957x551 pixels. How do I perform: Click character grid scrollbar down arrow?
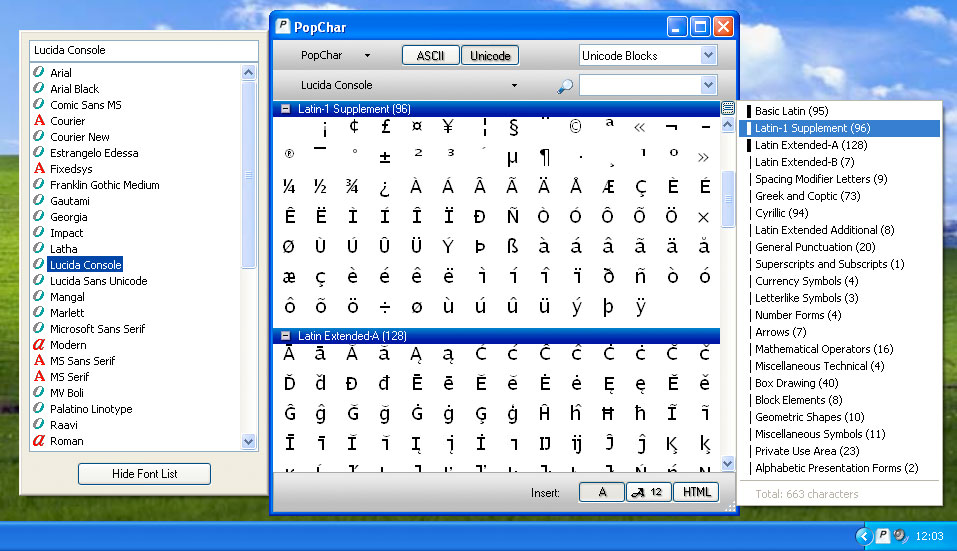coord(728,464)
